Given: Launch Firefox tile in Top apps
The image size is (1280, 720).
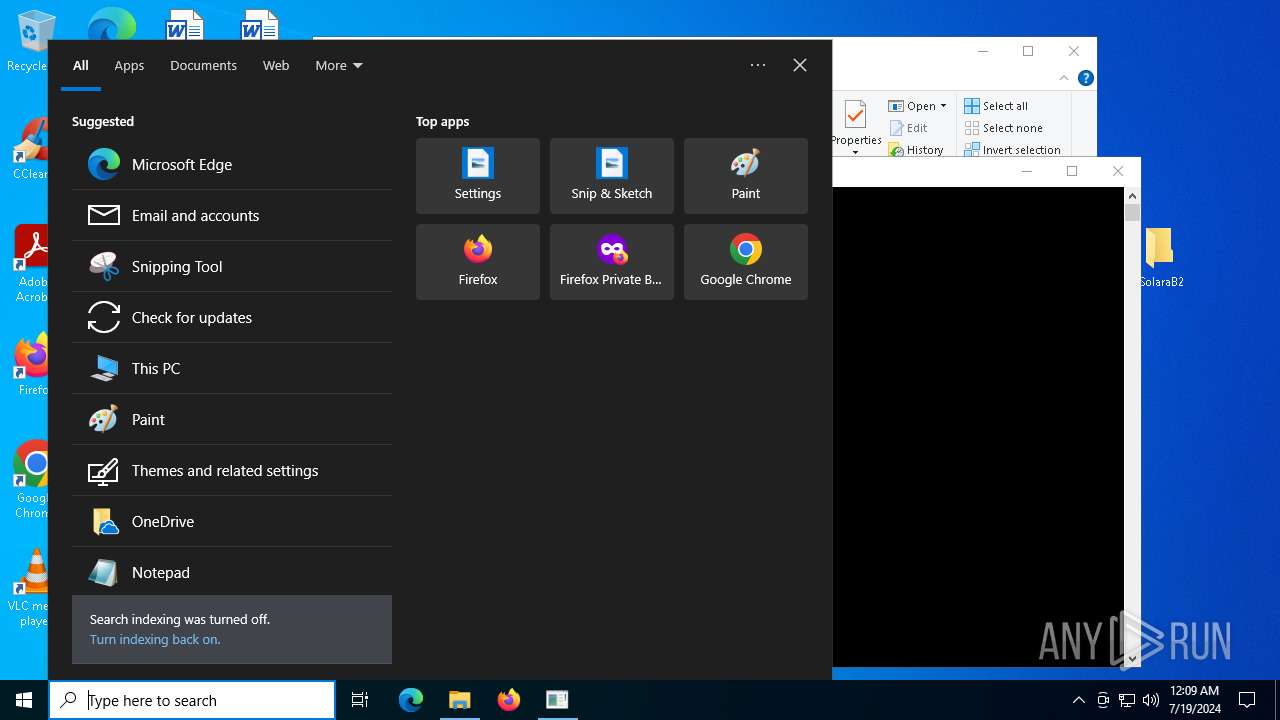Looking at the screenshot, I should 478,262.
